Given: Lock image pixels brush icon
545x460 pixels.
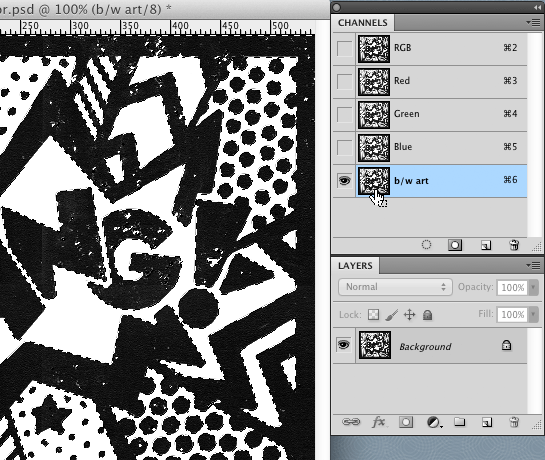Looking at the screenshot, I should (392, 315).
